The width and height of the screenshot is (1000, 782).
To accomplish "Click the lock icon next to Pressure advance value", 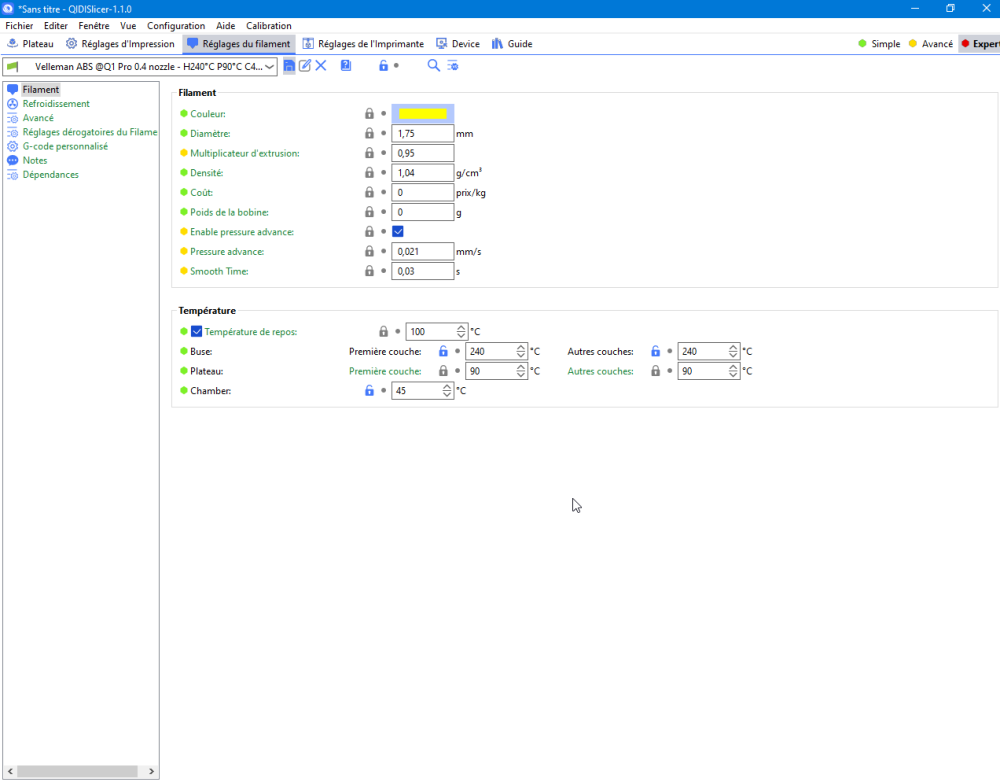I will (x=369, y=251).
